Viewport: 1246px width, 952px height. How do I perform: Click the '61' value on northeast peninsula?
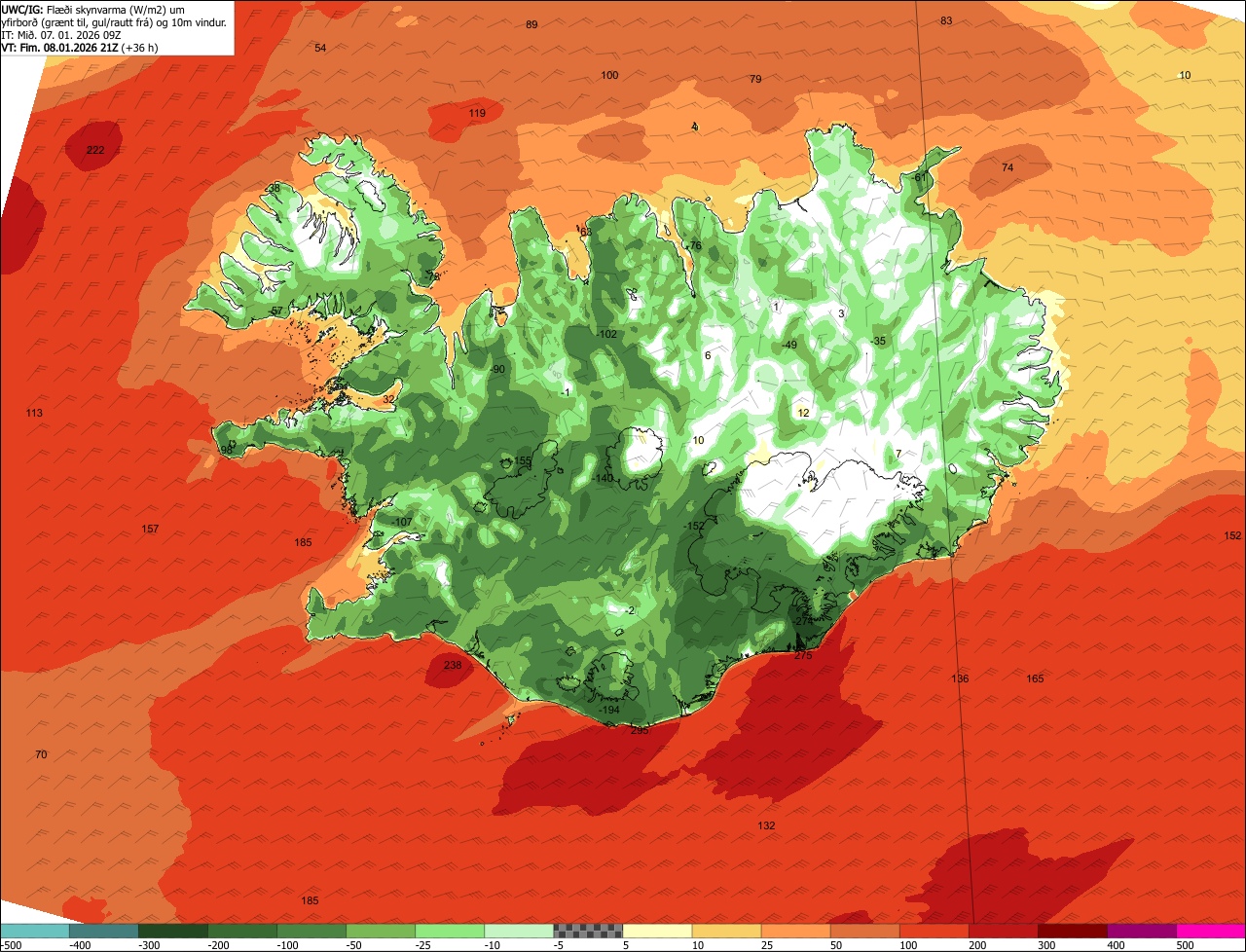[x=920, y=178]
